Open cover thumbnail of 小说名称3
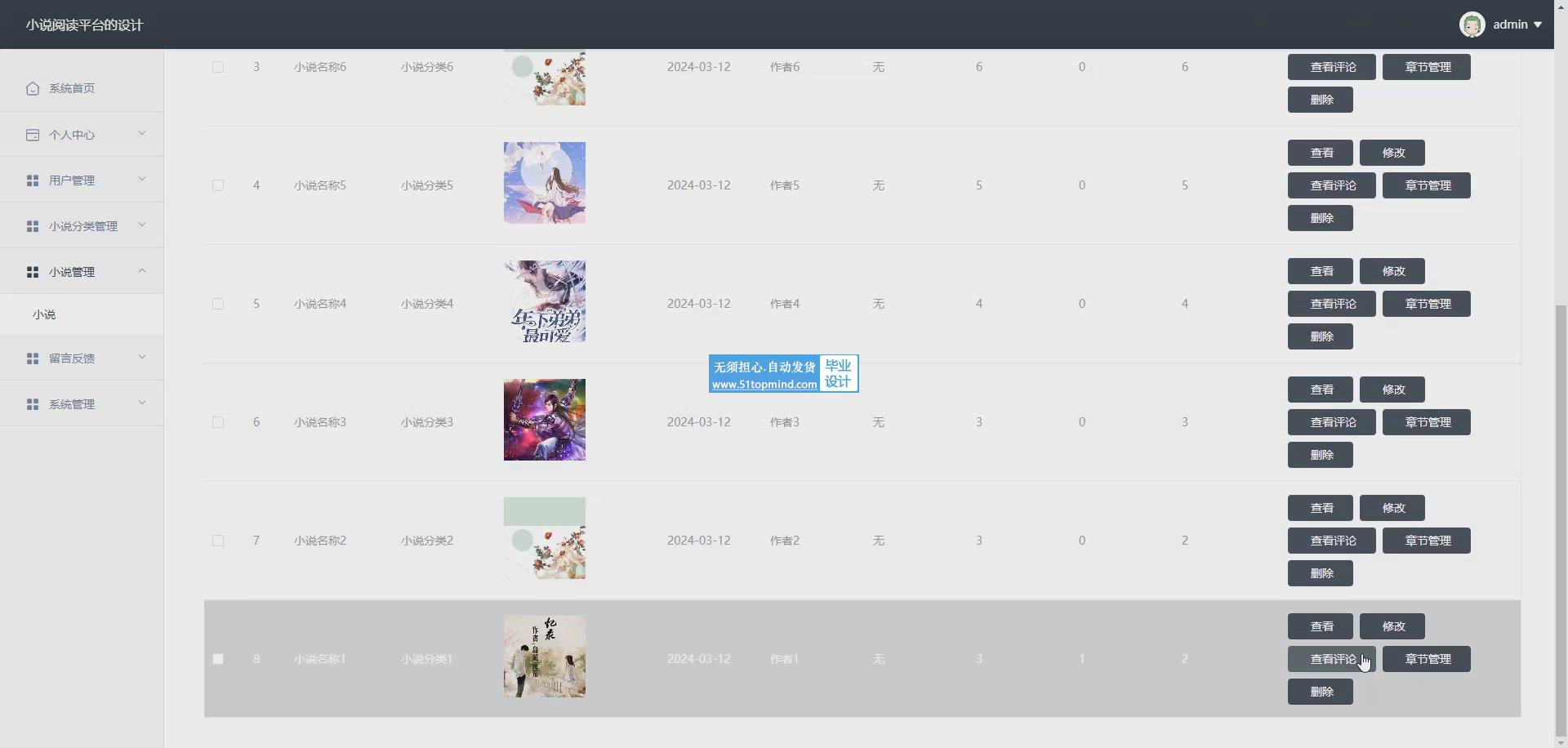 (x=545, y=420)
